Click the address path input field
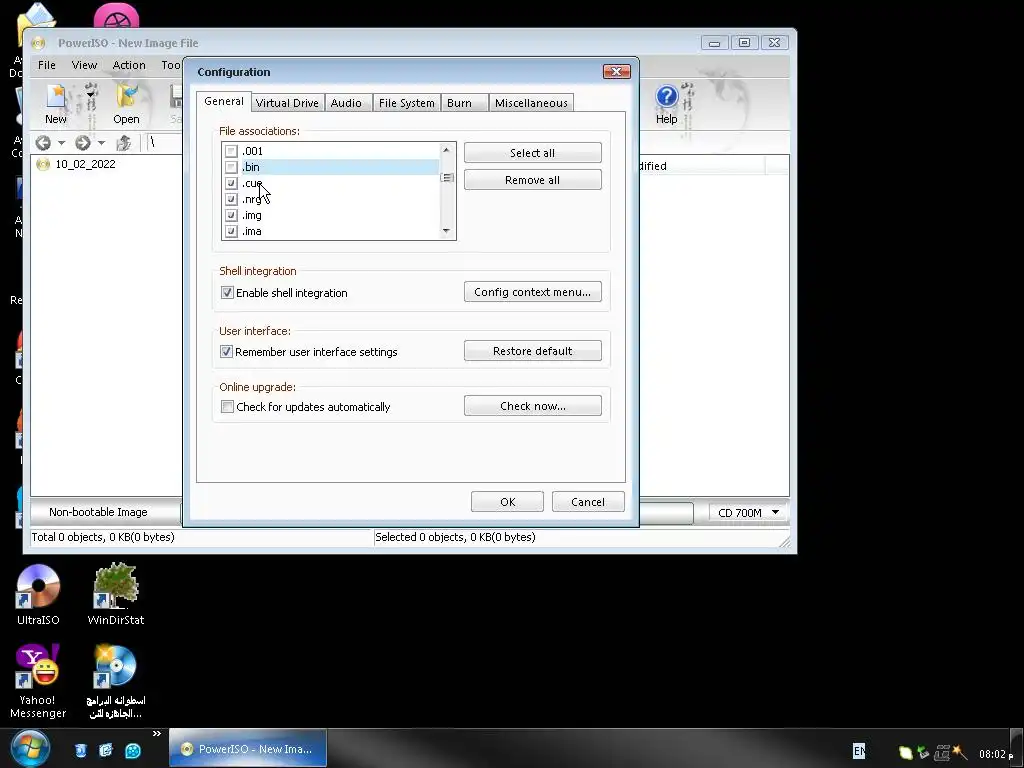This screenshot has height=768, width=1024. (x=163, y=142)
